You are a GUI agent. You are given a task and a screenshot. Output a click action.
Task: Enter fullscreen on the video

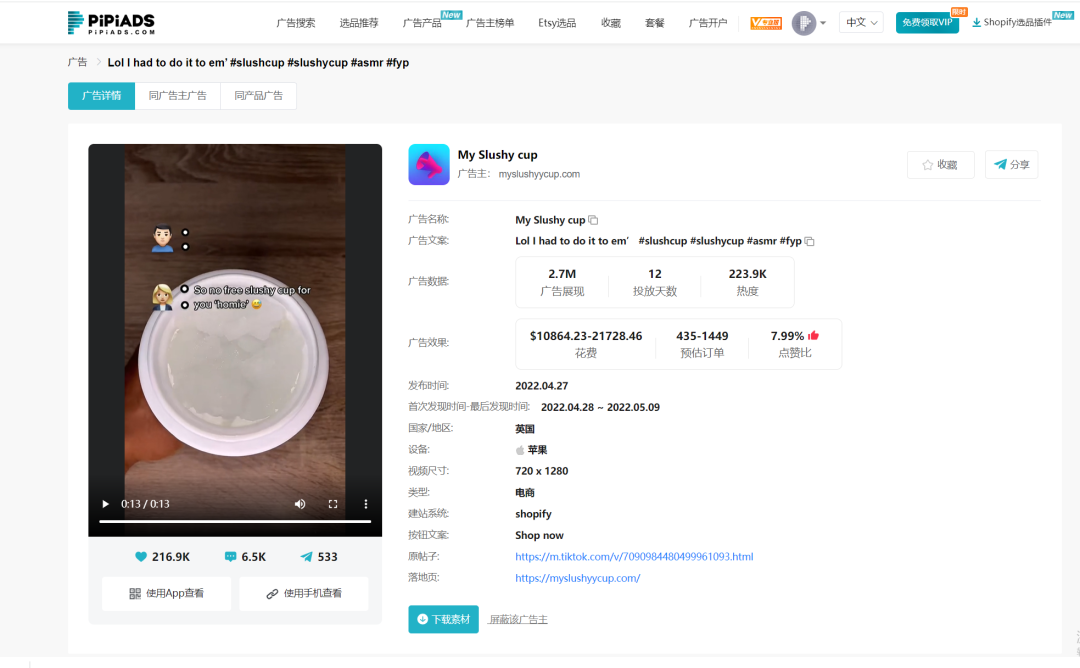coord(333,504)
